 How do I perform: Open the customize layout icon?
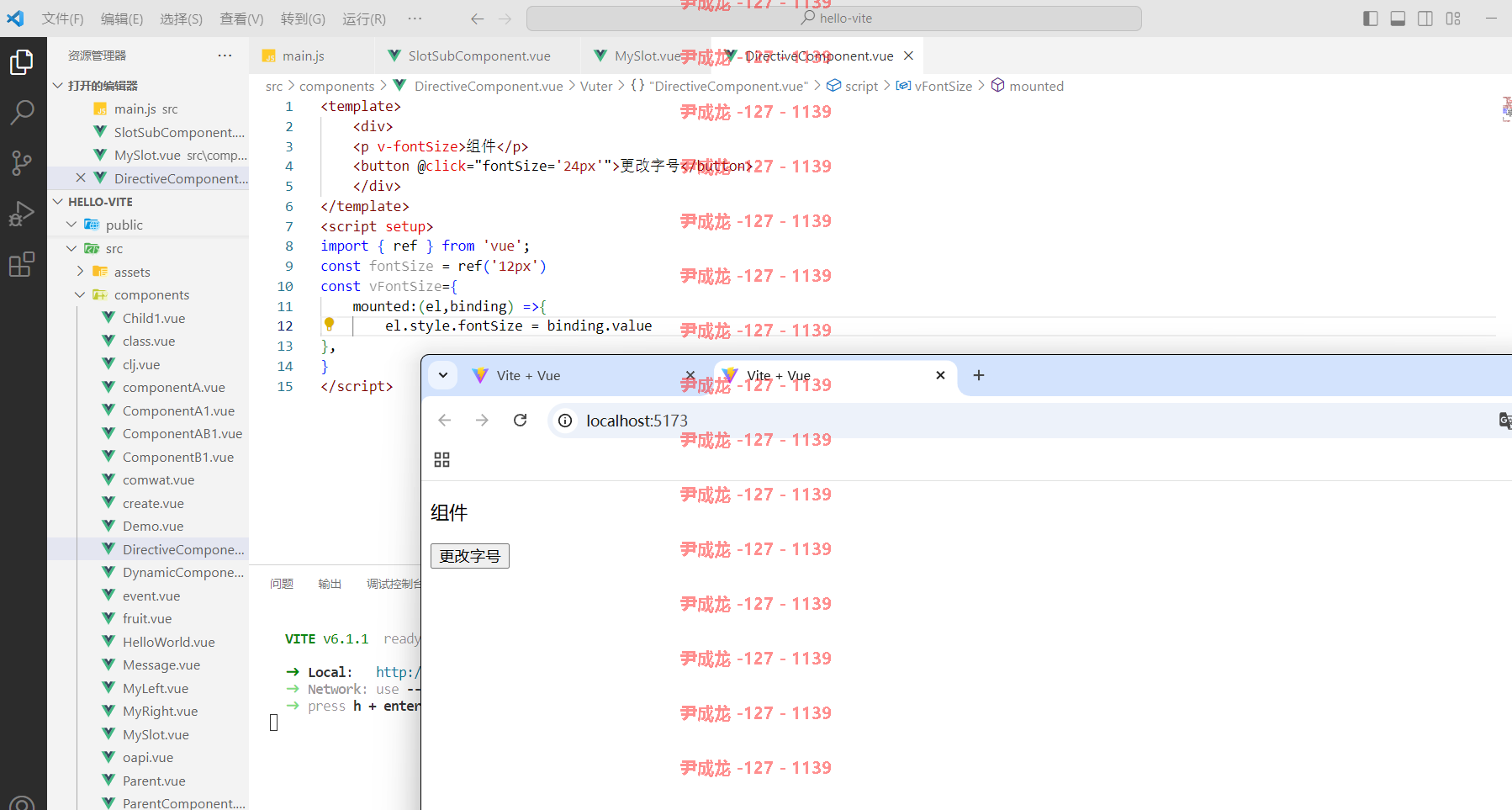point(1453,19)
